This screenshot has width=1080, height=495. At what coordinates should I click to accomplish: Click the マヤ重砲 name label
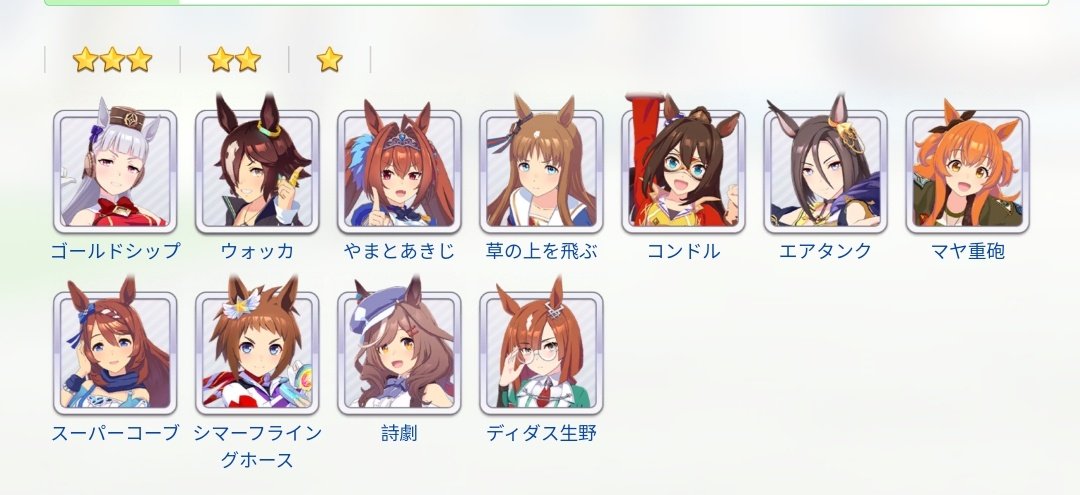[967, 251]
